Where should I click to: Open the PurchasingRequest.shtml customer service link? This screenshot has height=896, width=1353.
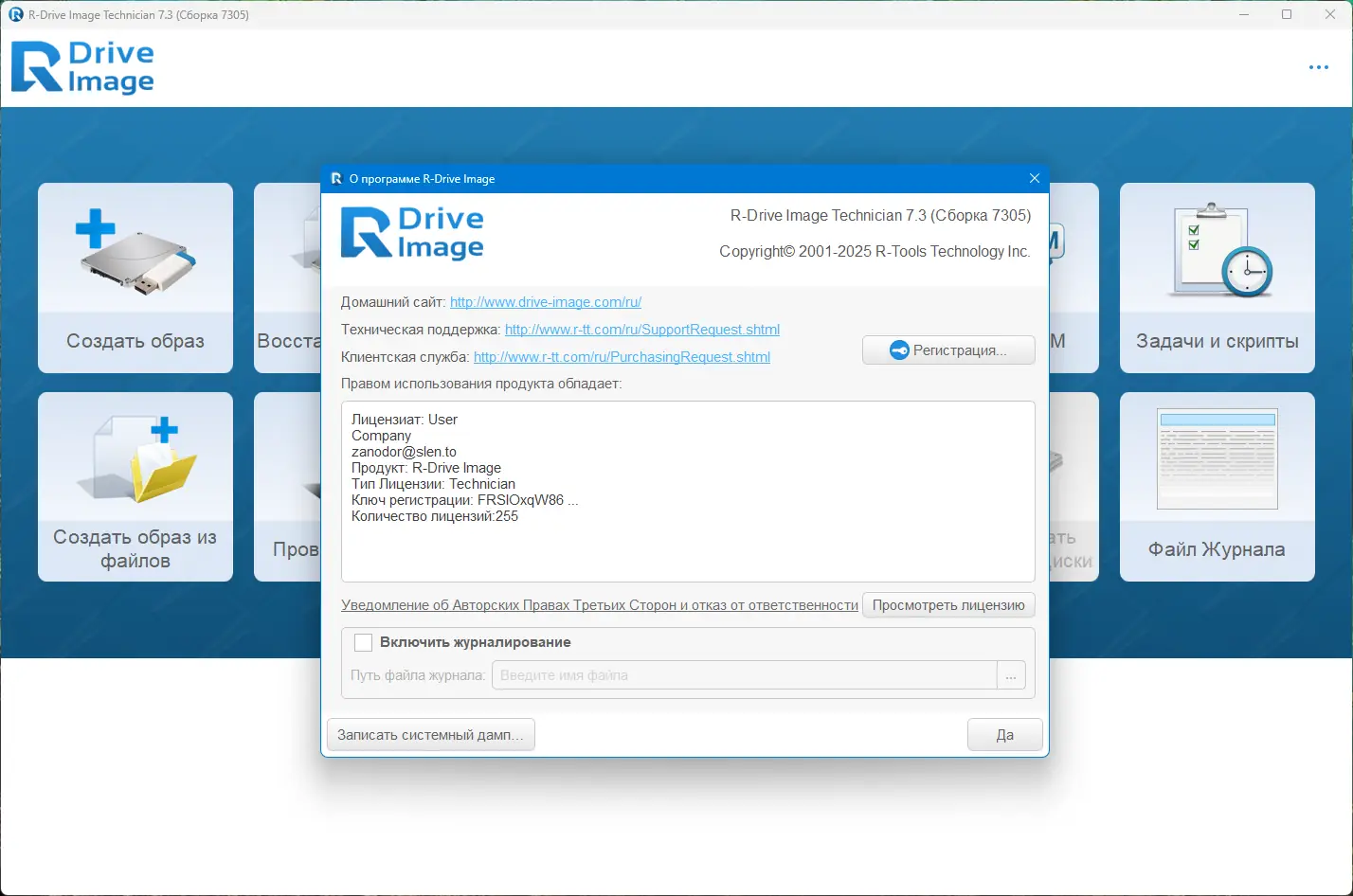622,357
